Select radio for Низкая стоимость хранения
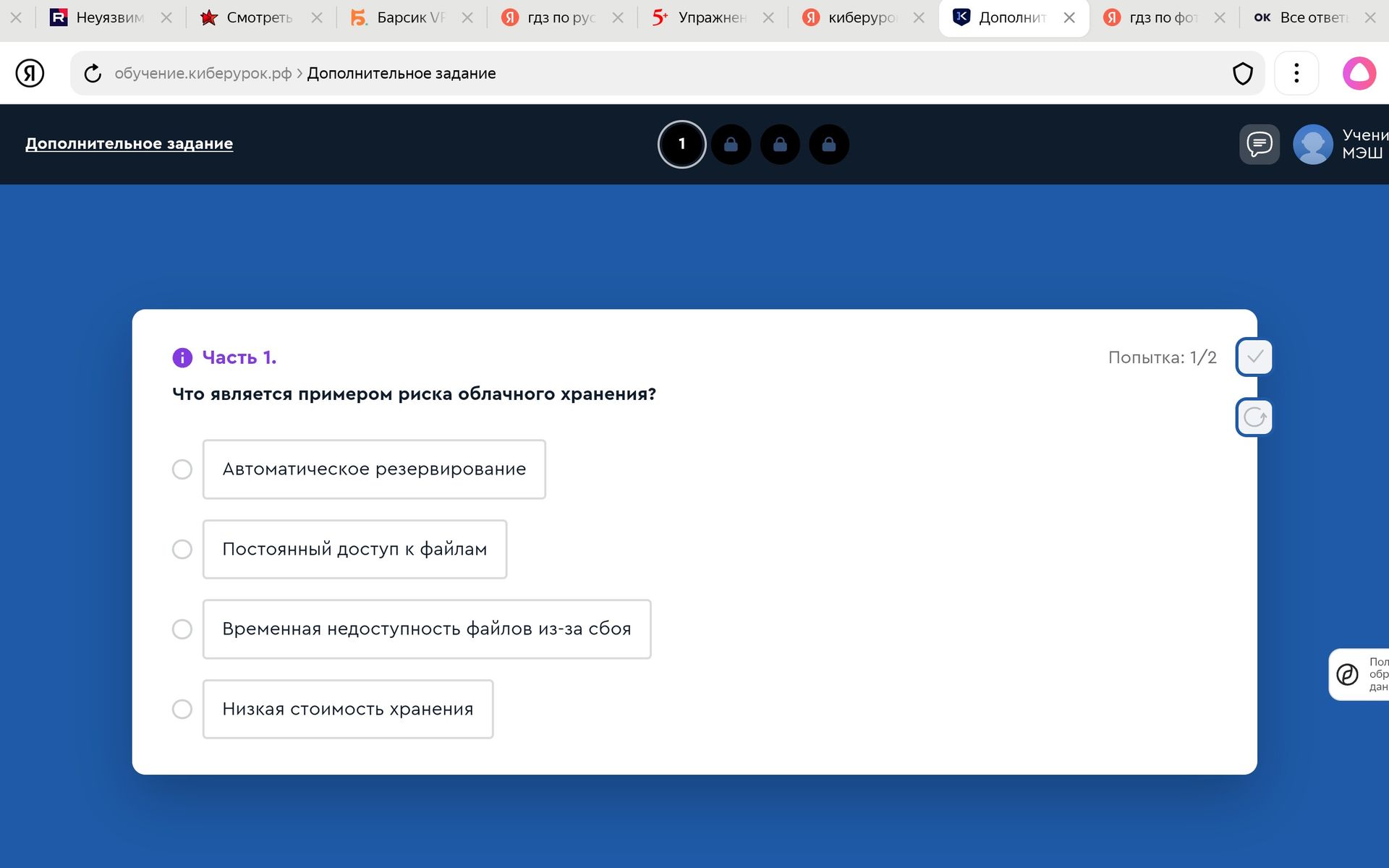This screenshot has width=1389, height=868. coord(182,709)
